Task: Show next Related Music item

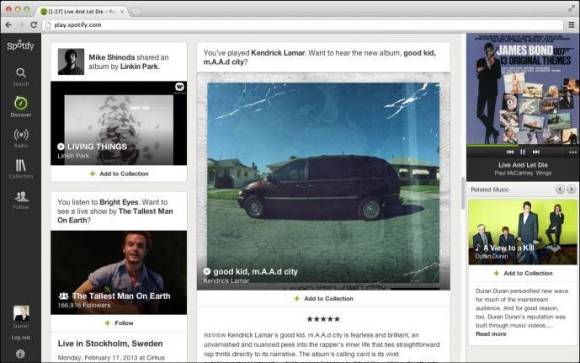Action: [x=571, y=189]
